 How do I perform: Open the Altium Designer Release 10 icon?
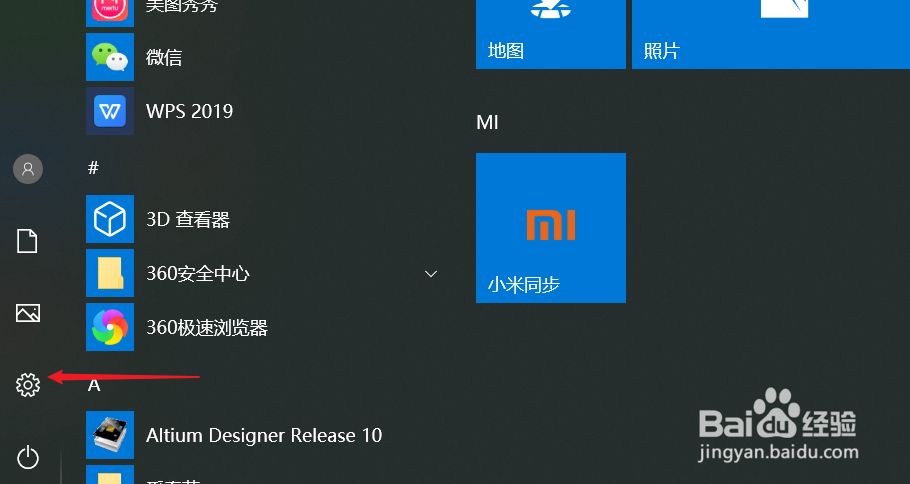(x=110, y=435)
